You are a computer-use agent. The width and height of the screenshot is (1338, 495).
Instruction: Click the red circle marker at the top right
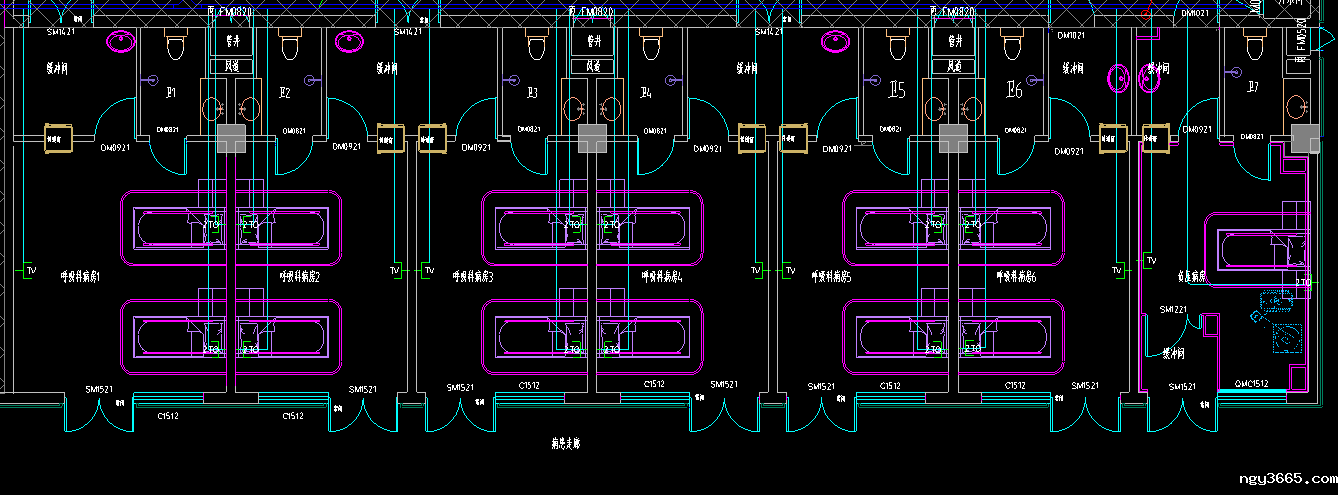pyautogui.click(x=1147, y=13)
